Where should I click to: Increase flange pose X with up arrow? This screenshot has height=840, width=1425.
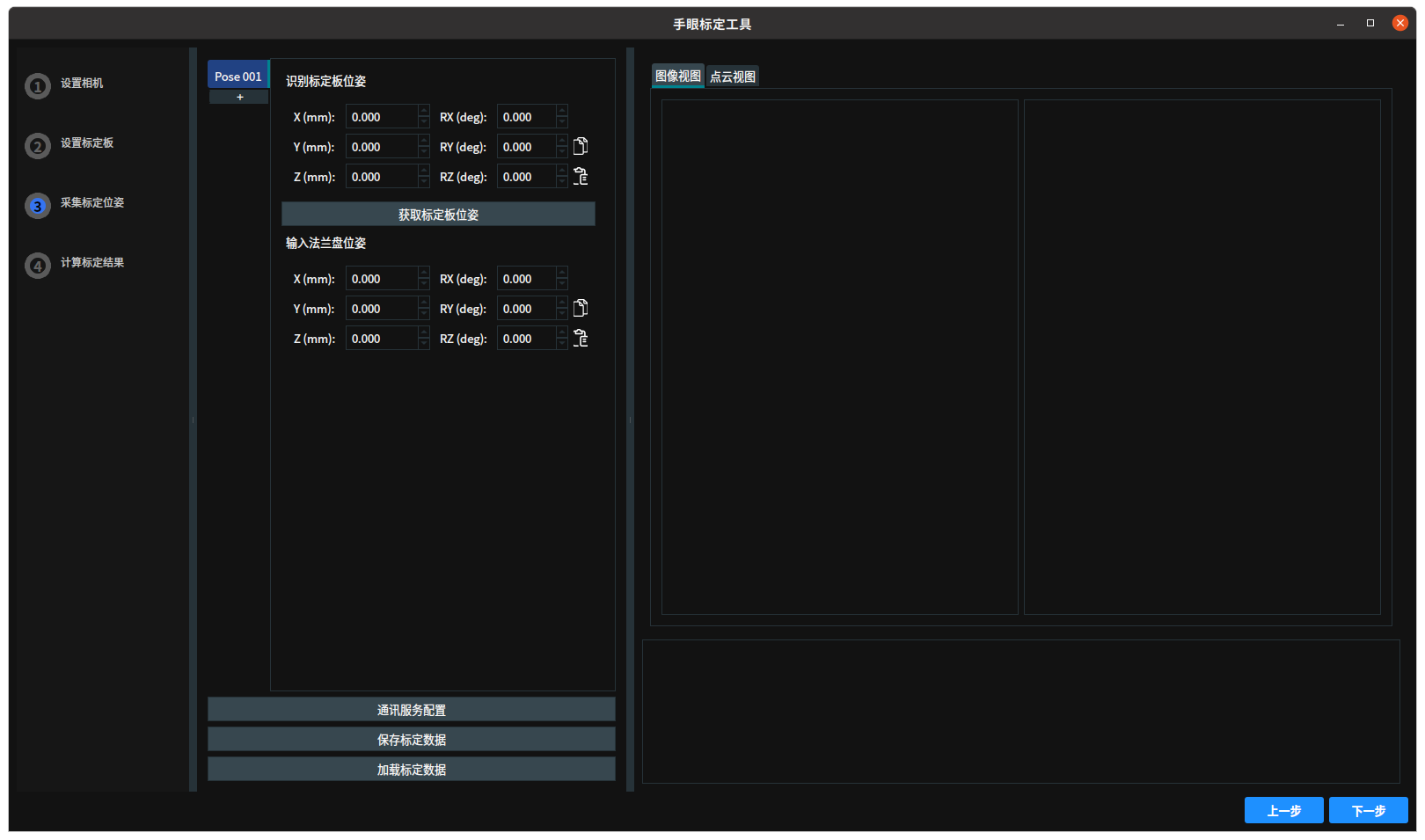[424, 273]
